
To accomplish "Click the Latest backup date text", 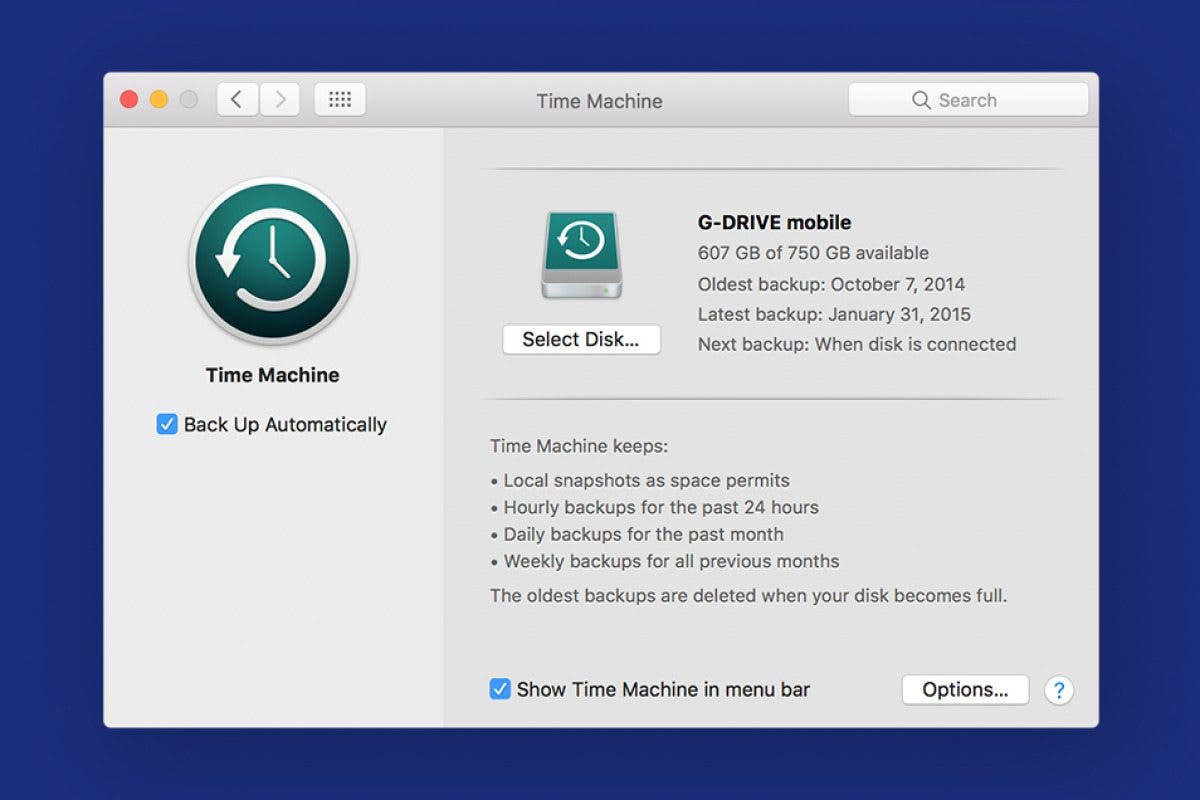I will [x=833, y=314].
